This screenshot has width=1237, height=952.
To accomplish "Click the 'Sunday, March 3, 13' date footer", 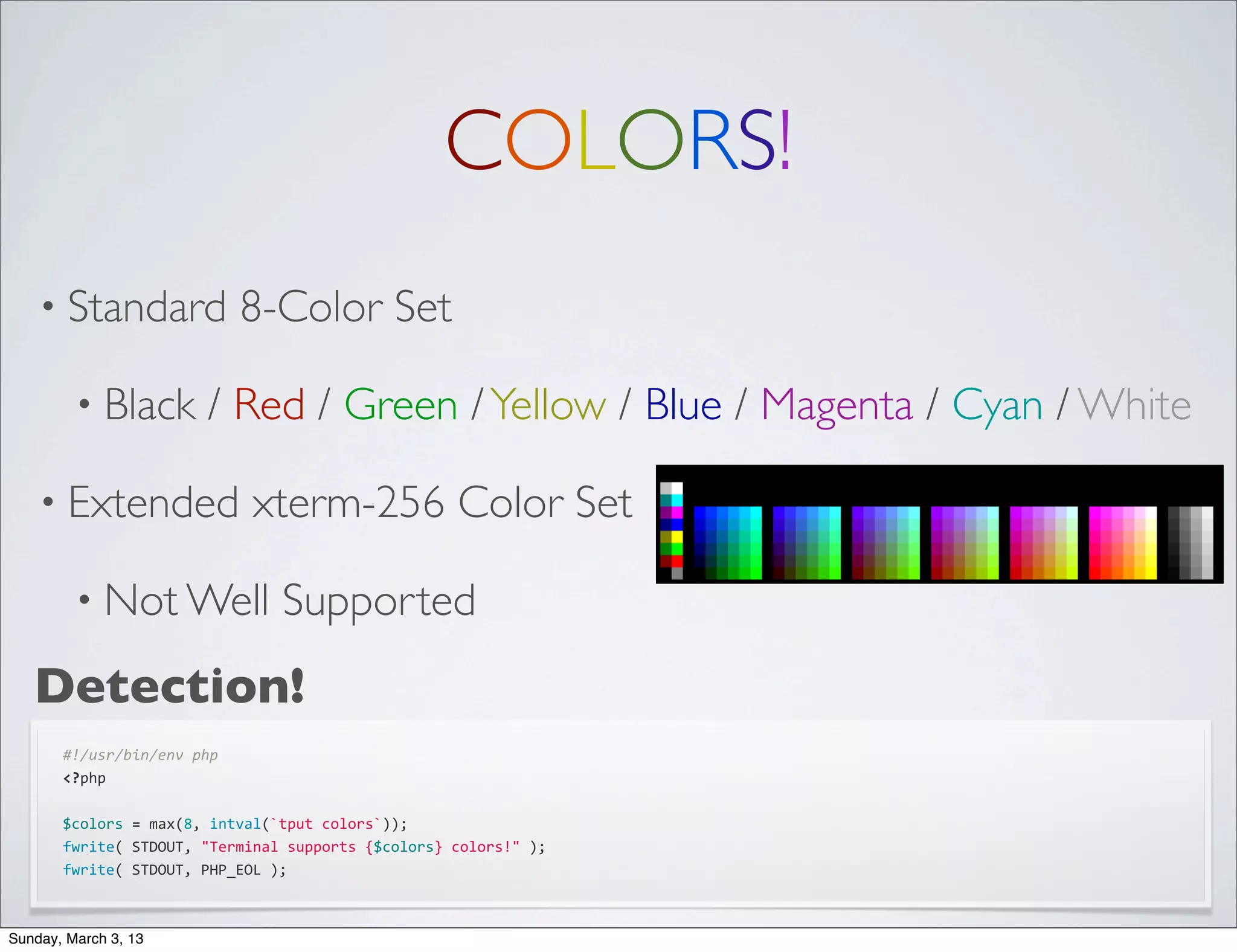I will pyautogui.click(x=76, y=939).
